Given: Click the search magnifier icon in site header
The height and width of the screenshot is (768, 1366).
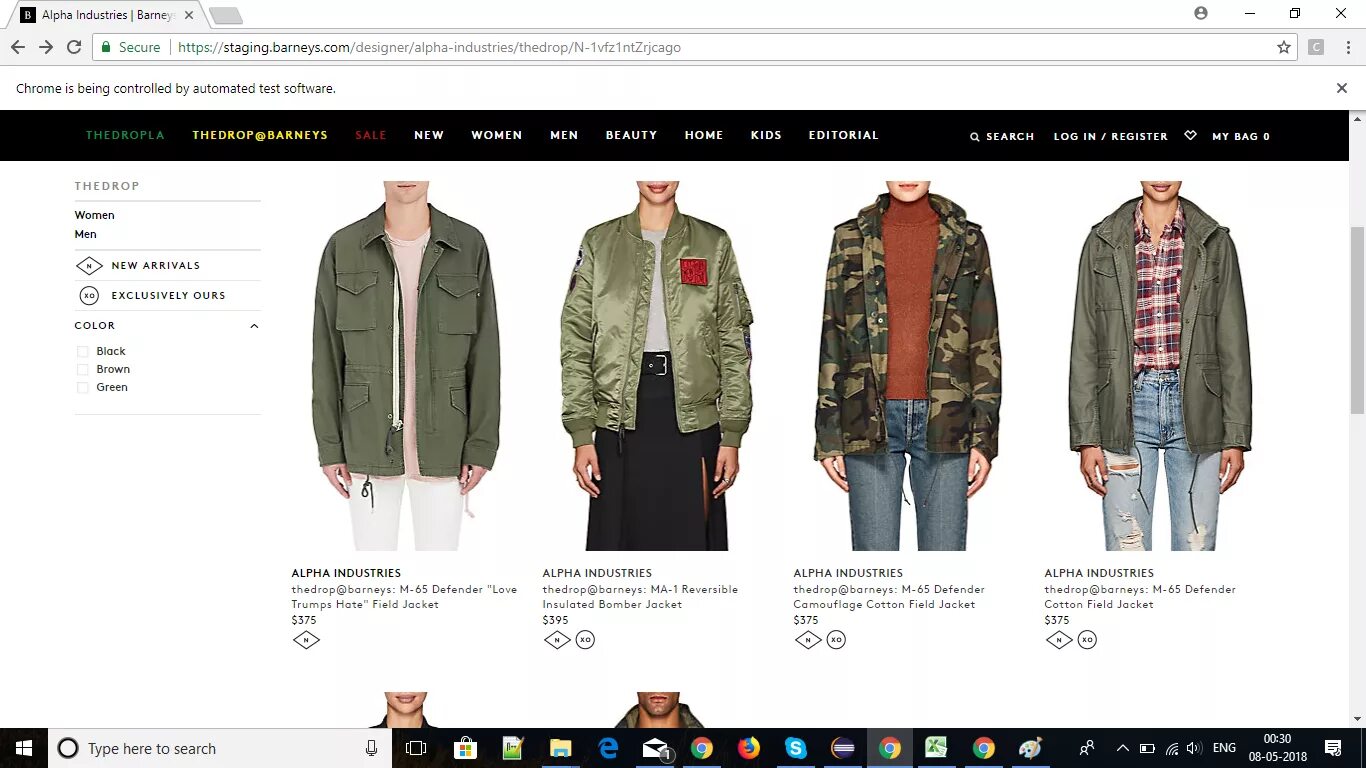Looking at the screenshot, I should pos(975,136).
